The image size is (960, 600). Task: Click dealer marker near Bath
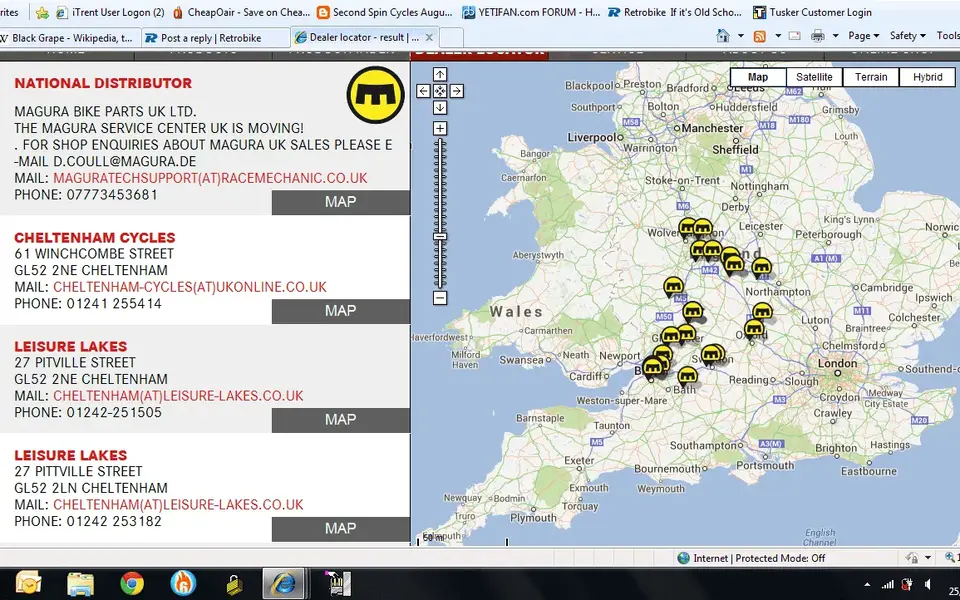[x=687, y=376]
